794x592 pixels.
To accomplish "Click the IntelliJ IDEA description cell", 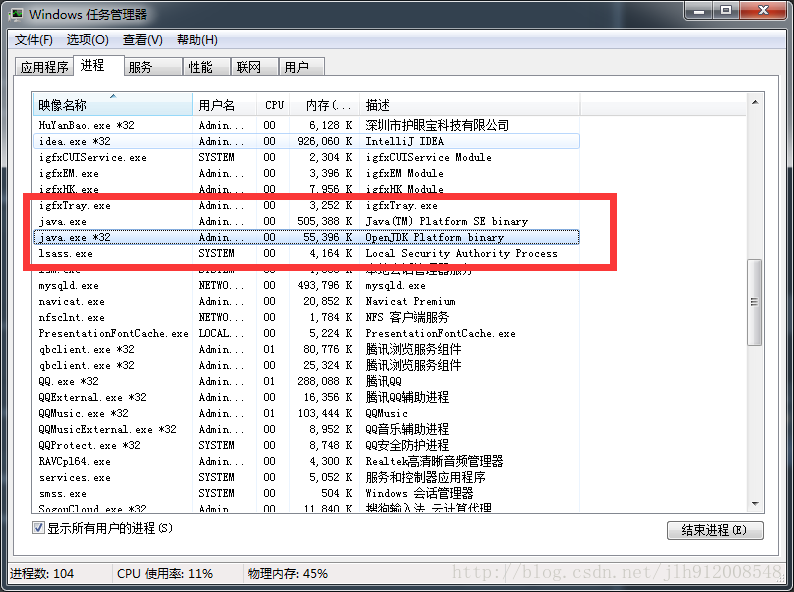I will coord(405,141).
